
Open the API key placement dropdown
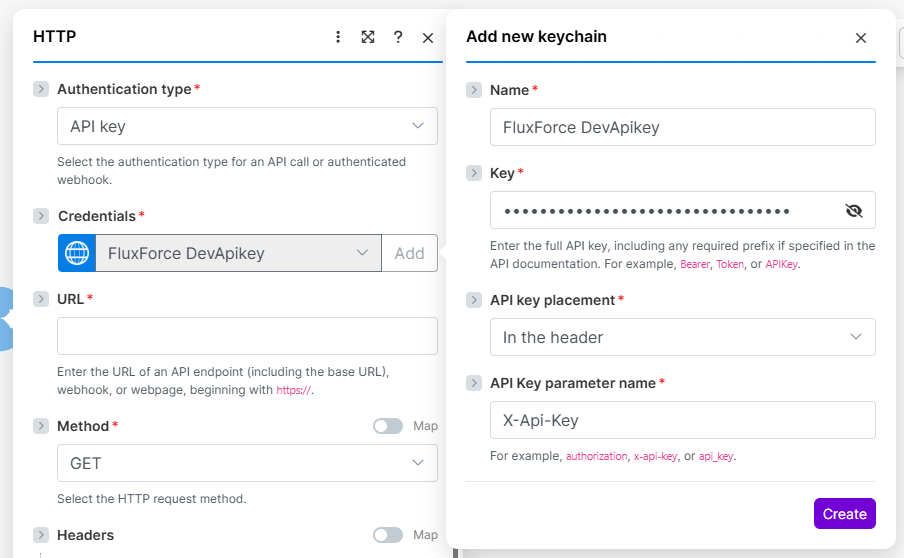(x=682, y=337)
